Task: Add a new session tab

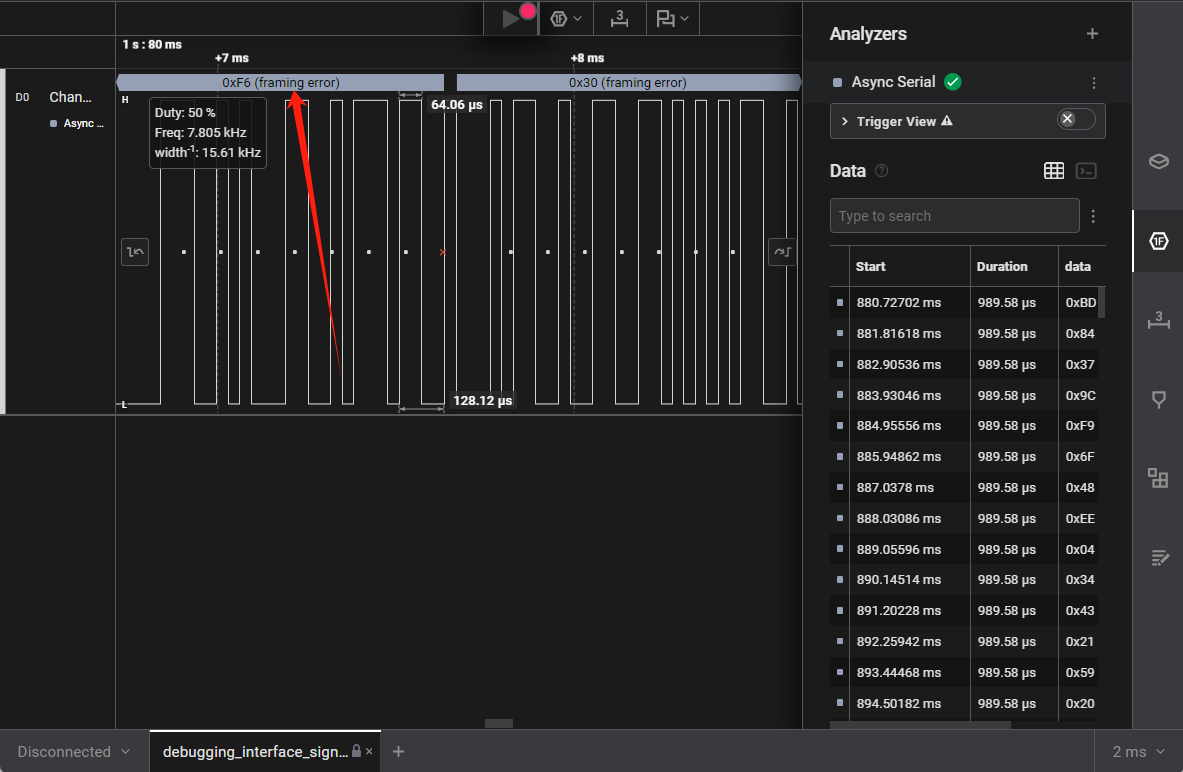Action: (x=398, y=752)
